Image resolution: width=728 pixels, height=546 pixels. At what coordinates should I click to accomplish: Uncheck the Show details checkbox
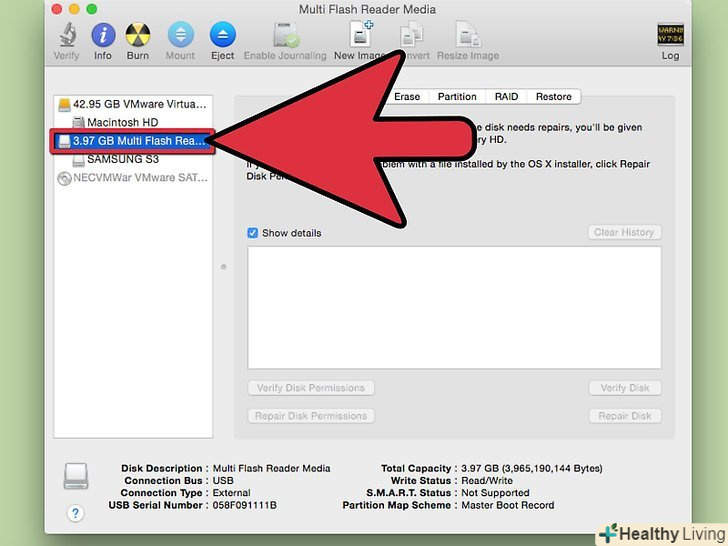click(253, 233)
